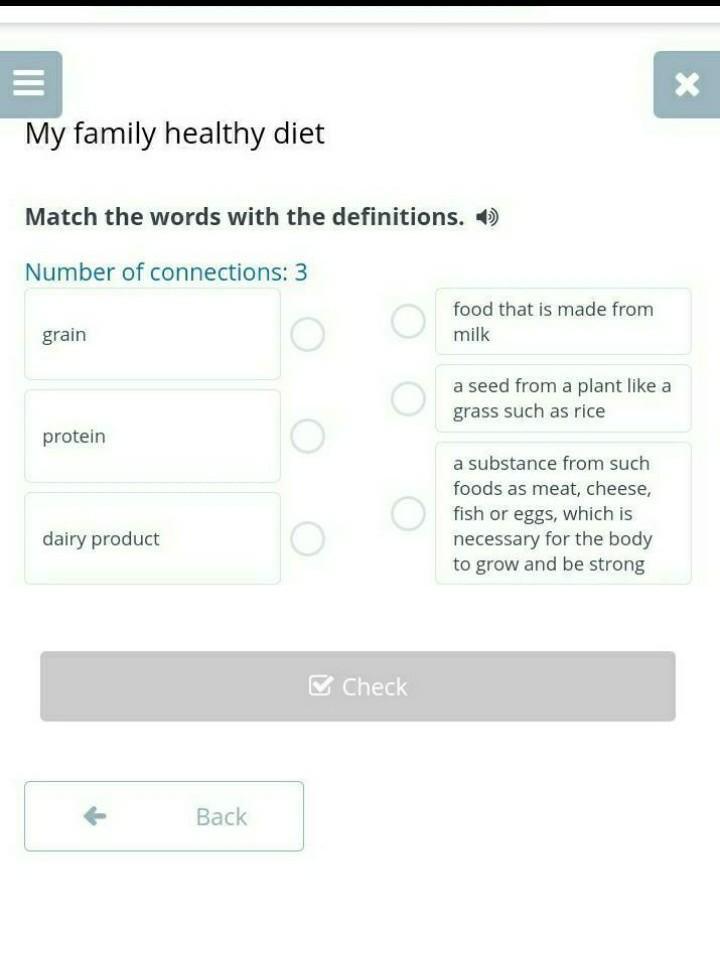Play audio for the task instruction
This screenshot has width=720, height=962.
point(487,217)
